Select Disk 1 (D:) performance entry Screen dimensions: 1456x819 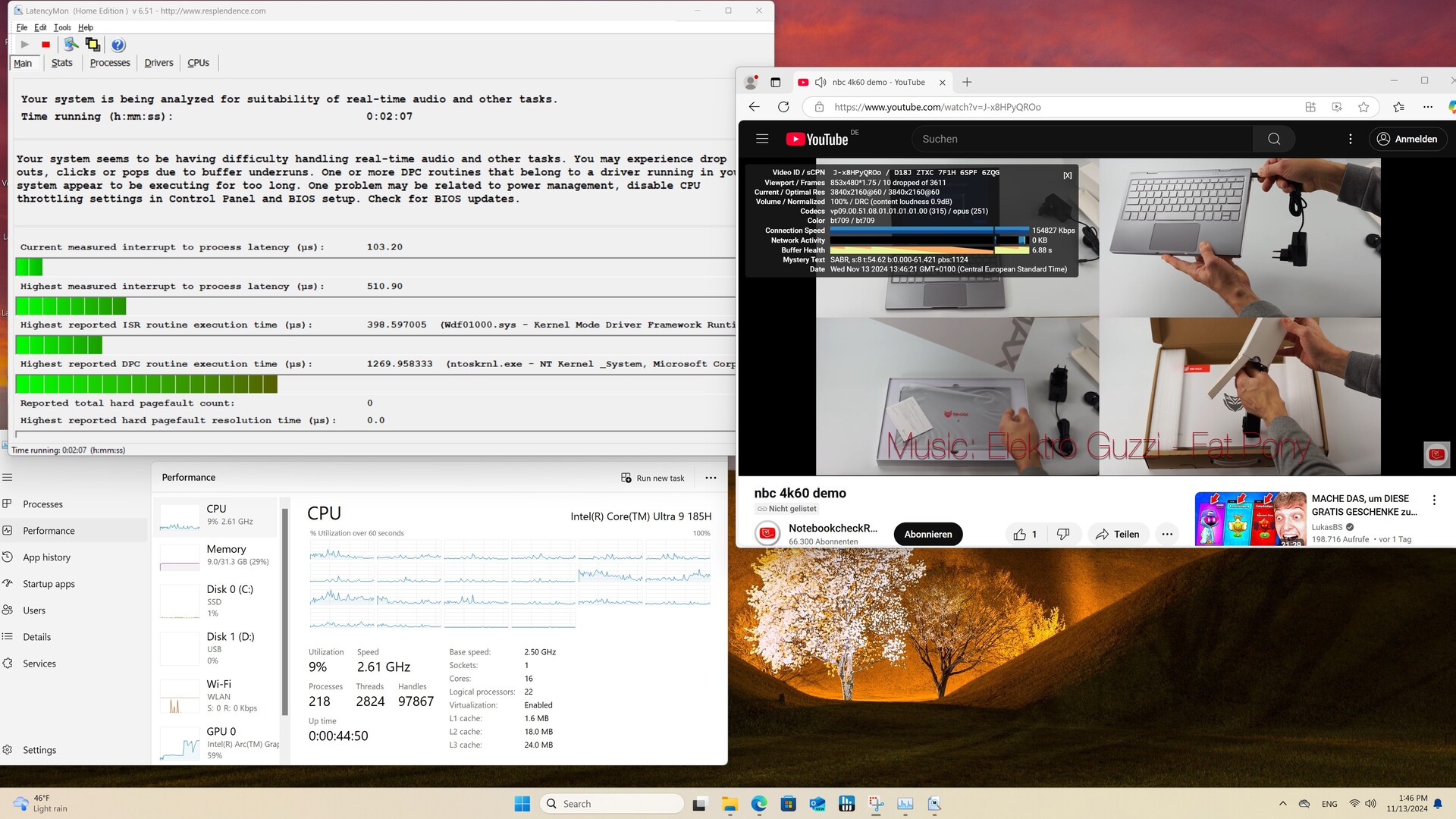tap(217, 648)
